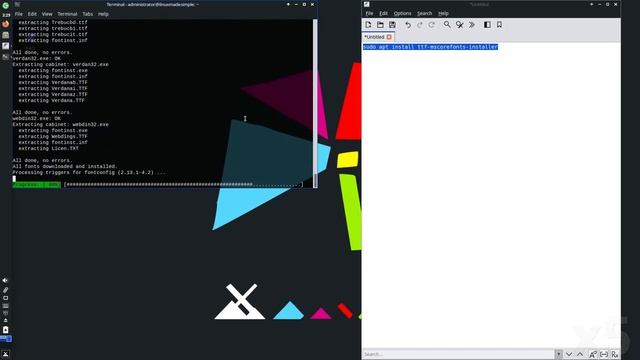Toggle whole word match in the search bar

(x=604, y=354)
